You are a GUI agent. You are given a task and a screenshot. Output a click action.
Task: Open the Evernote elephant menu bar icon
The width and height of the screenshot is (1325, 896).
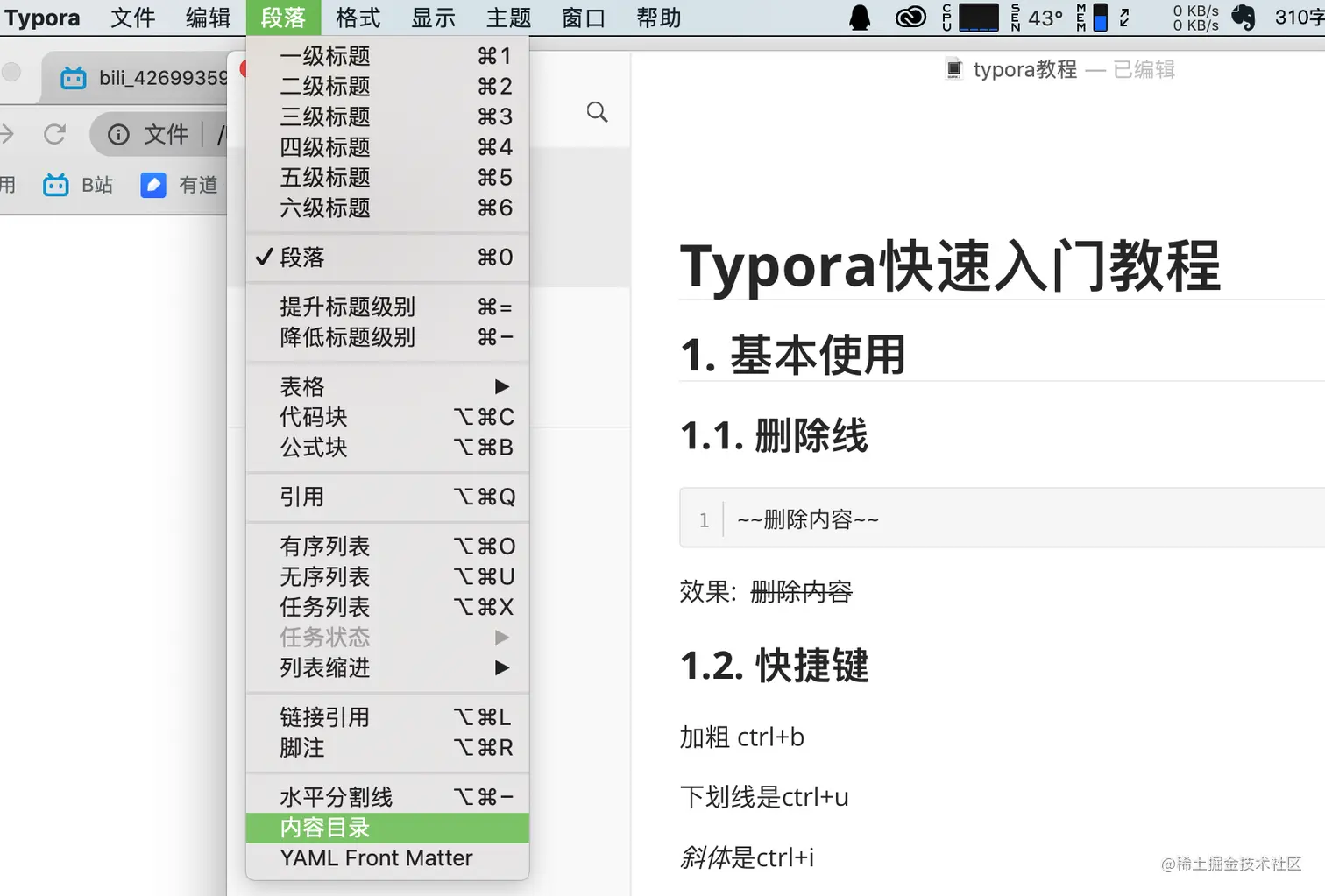tap(1244, 18)
